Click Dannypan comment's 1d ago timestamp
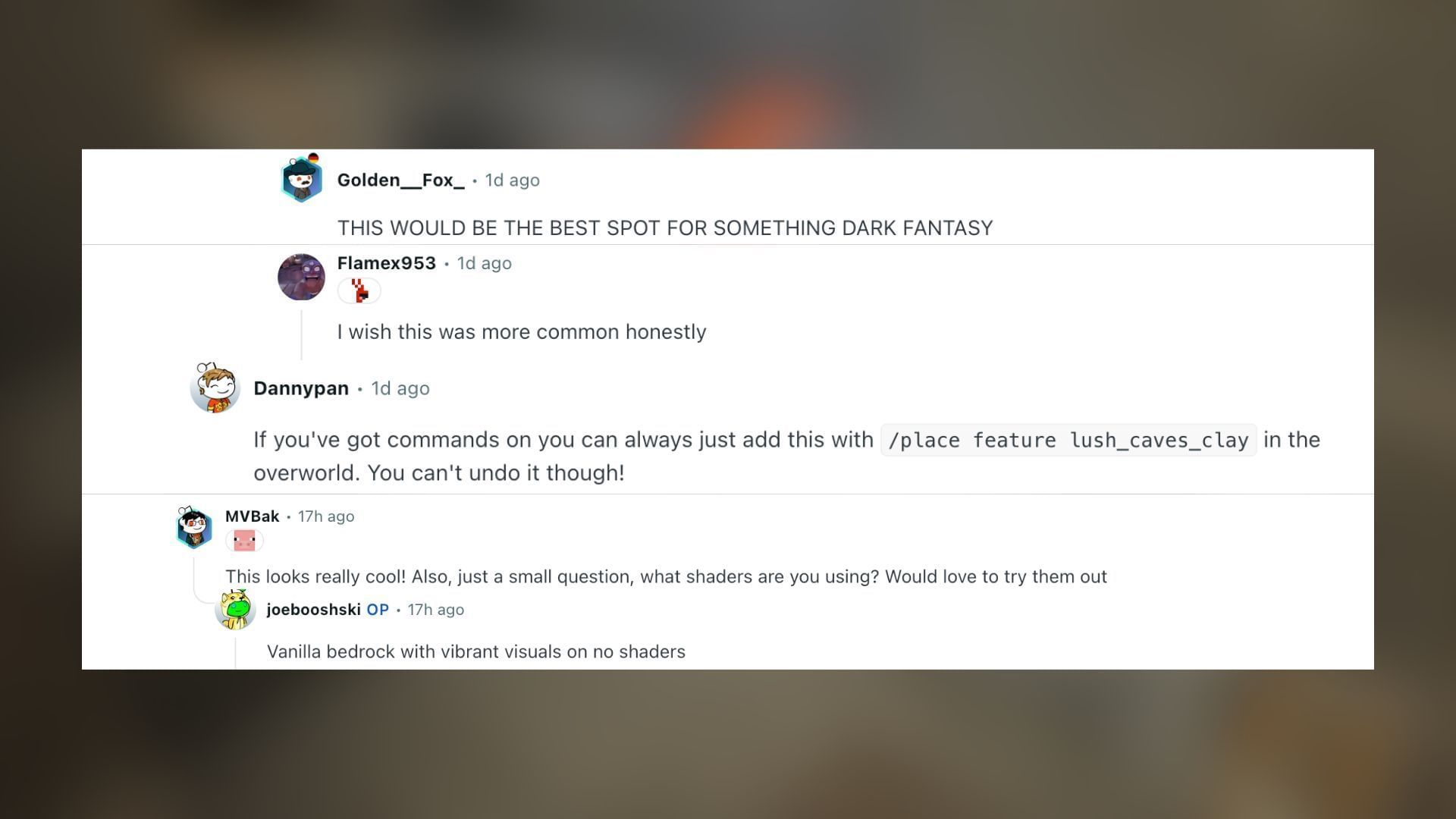Image resolution: width=1456 pixels, height=819 pixels. [400, 388]
